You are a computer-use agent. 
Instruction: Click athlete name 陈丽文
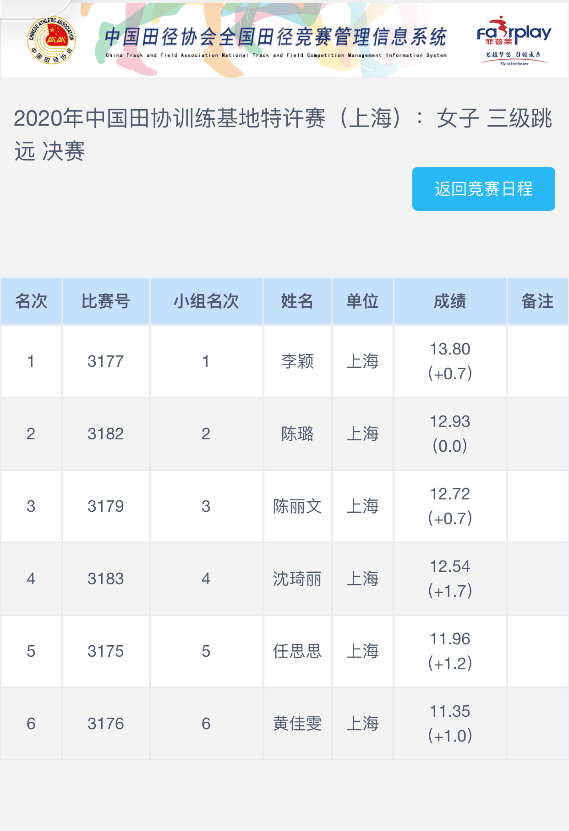pyautogui.click(x=297, y=506)
